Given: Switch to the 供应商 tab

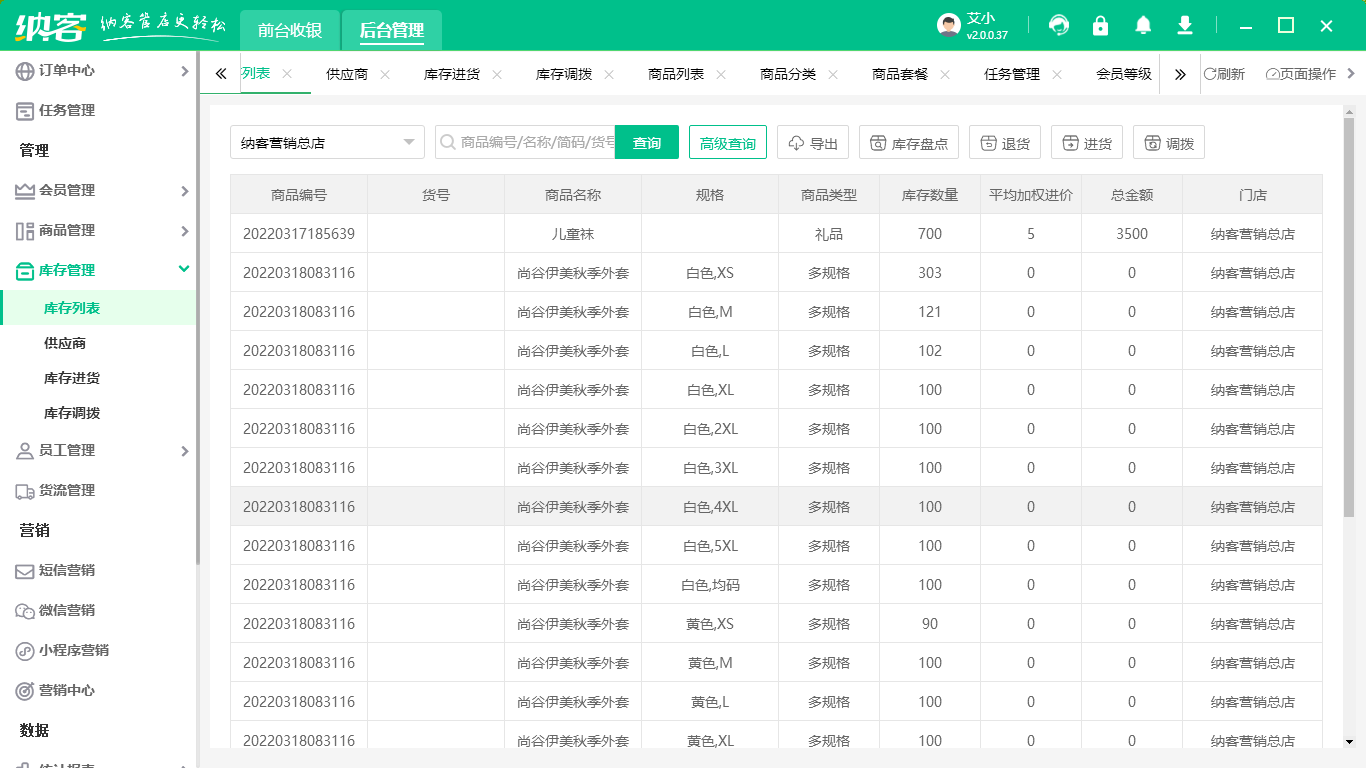Looking at the screenshot, I should point(345,73).
